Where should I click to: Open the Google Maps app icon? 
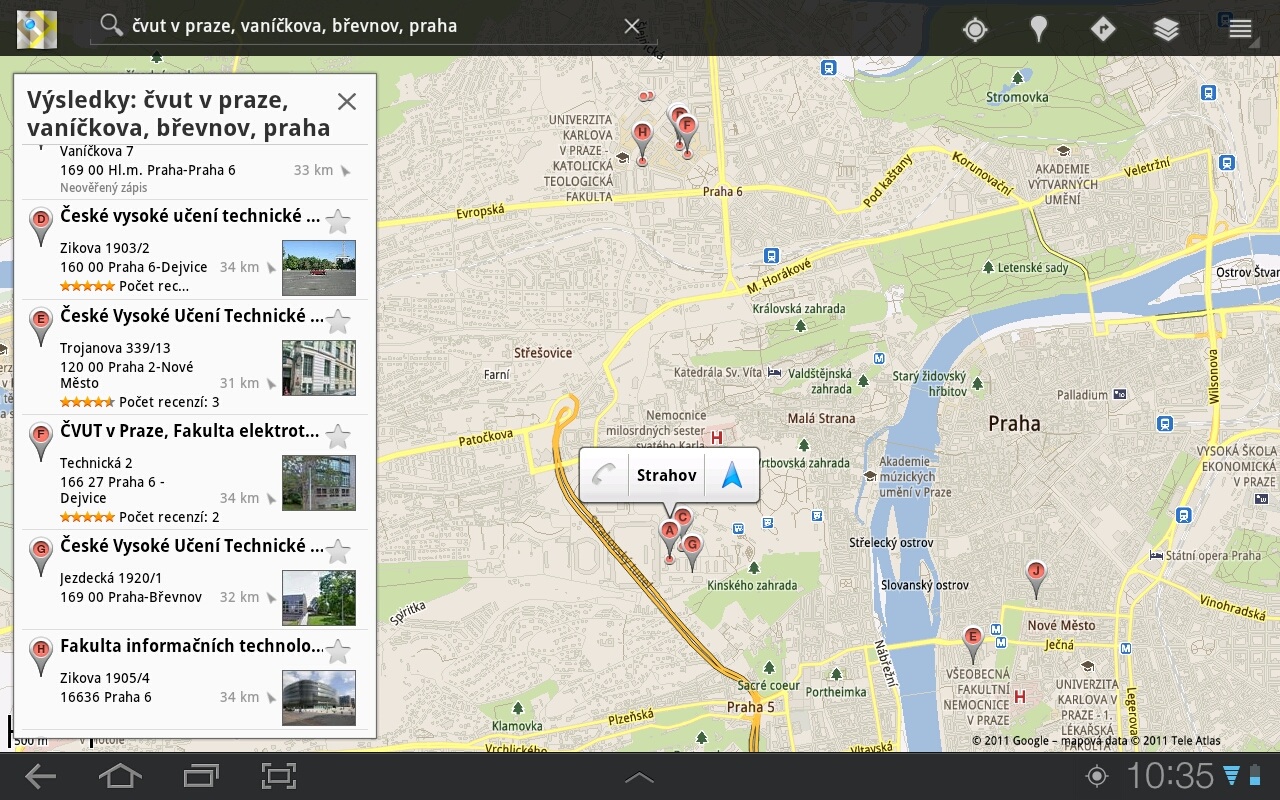click(37, 28)
